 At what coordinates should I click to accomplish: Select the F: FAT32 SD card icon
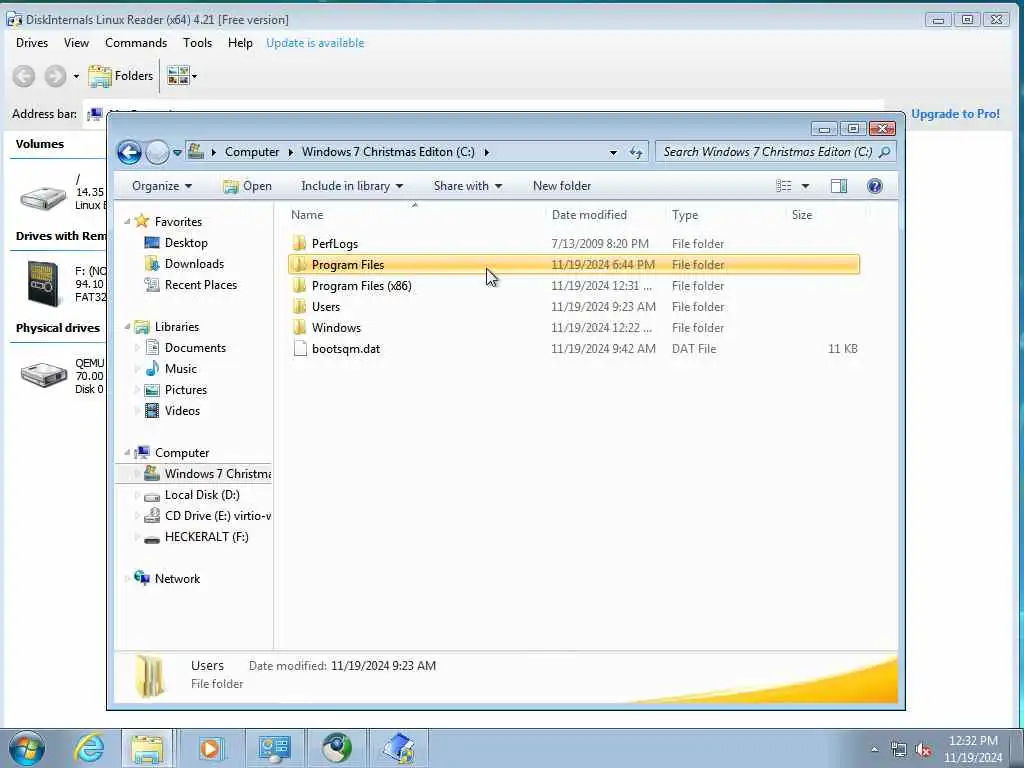tap(43, 283)
